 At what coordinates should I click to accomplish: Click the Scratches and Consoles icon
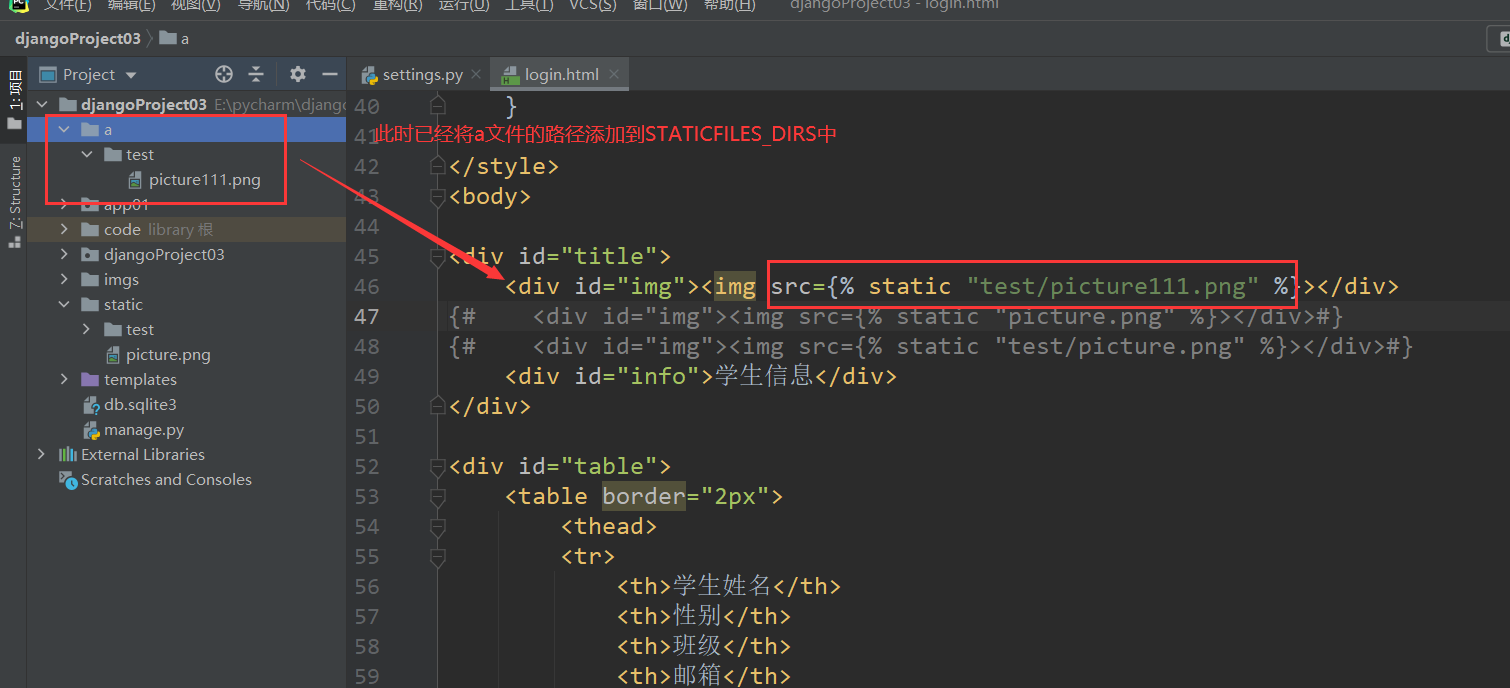[68, 480]
